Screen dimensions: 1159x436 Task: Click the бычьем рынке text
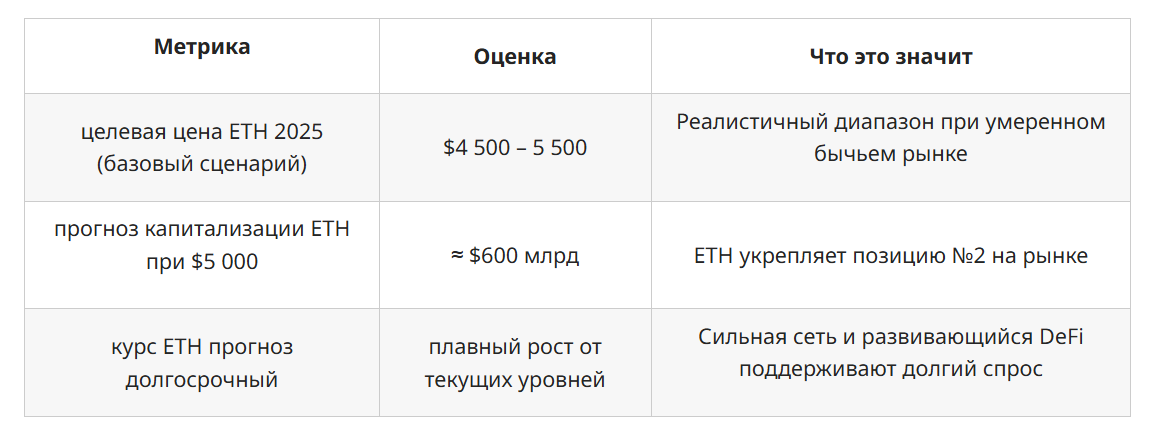(x=890, y=155)
